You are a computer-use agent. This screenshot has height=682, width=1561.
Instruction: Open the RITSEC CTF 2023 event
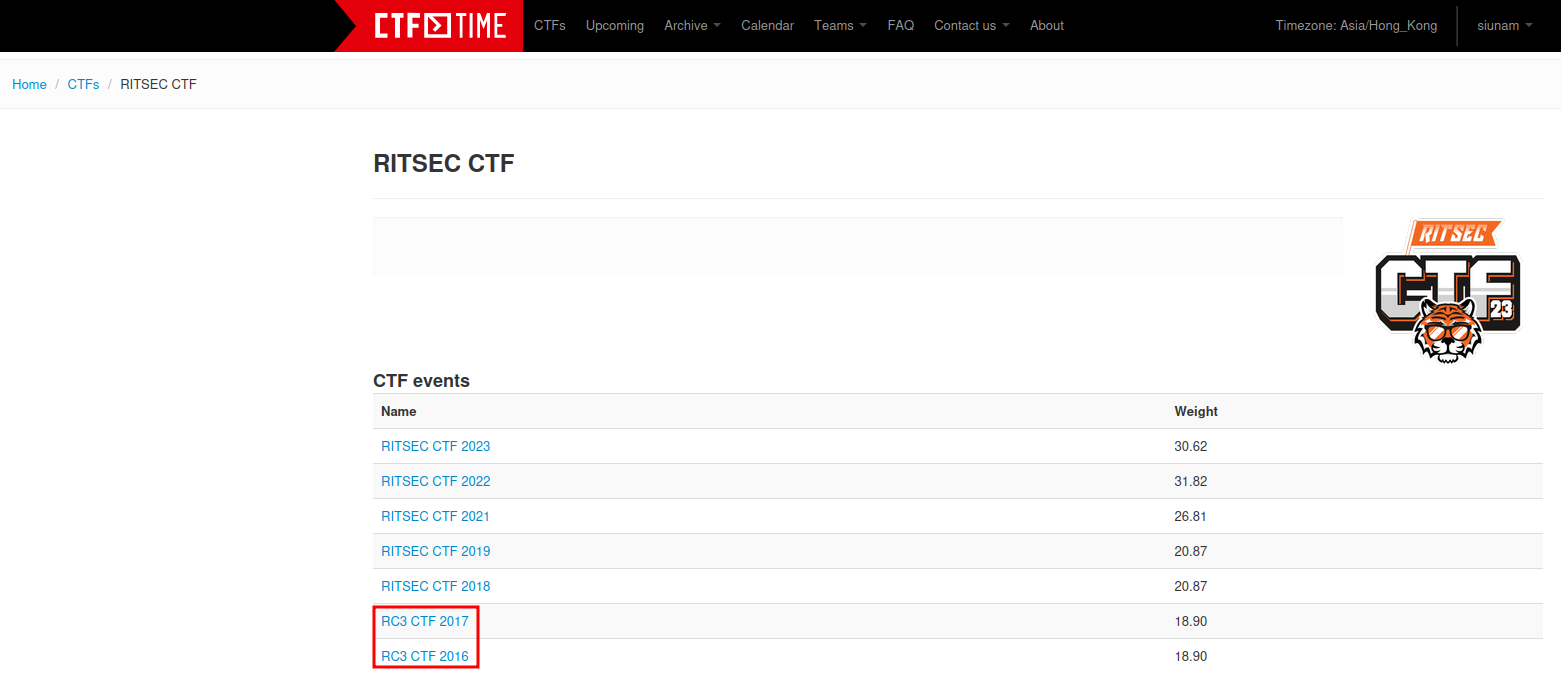click(x=436, y=446)
